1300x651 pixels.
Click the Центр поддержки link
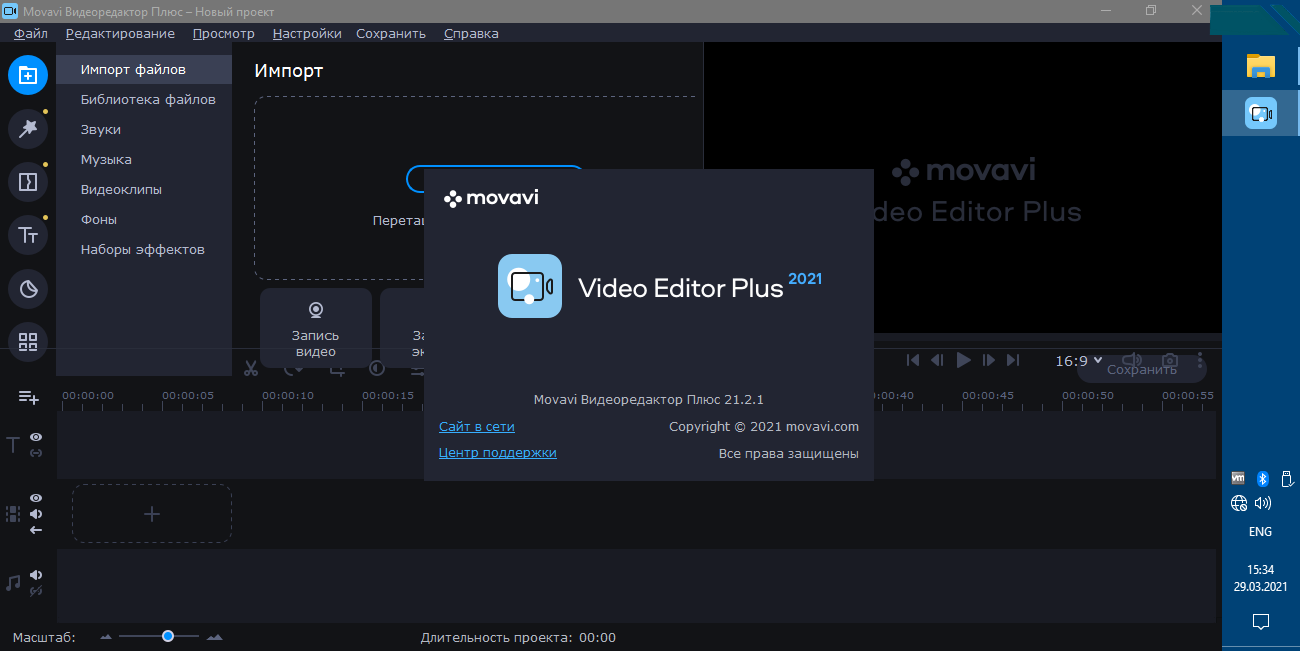click(497, 452)
